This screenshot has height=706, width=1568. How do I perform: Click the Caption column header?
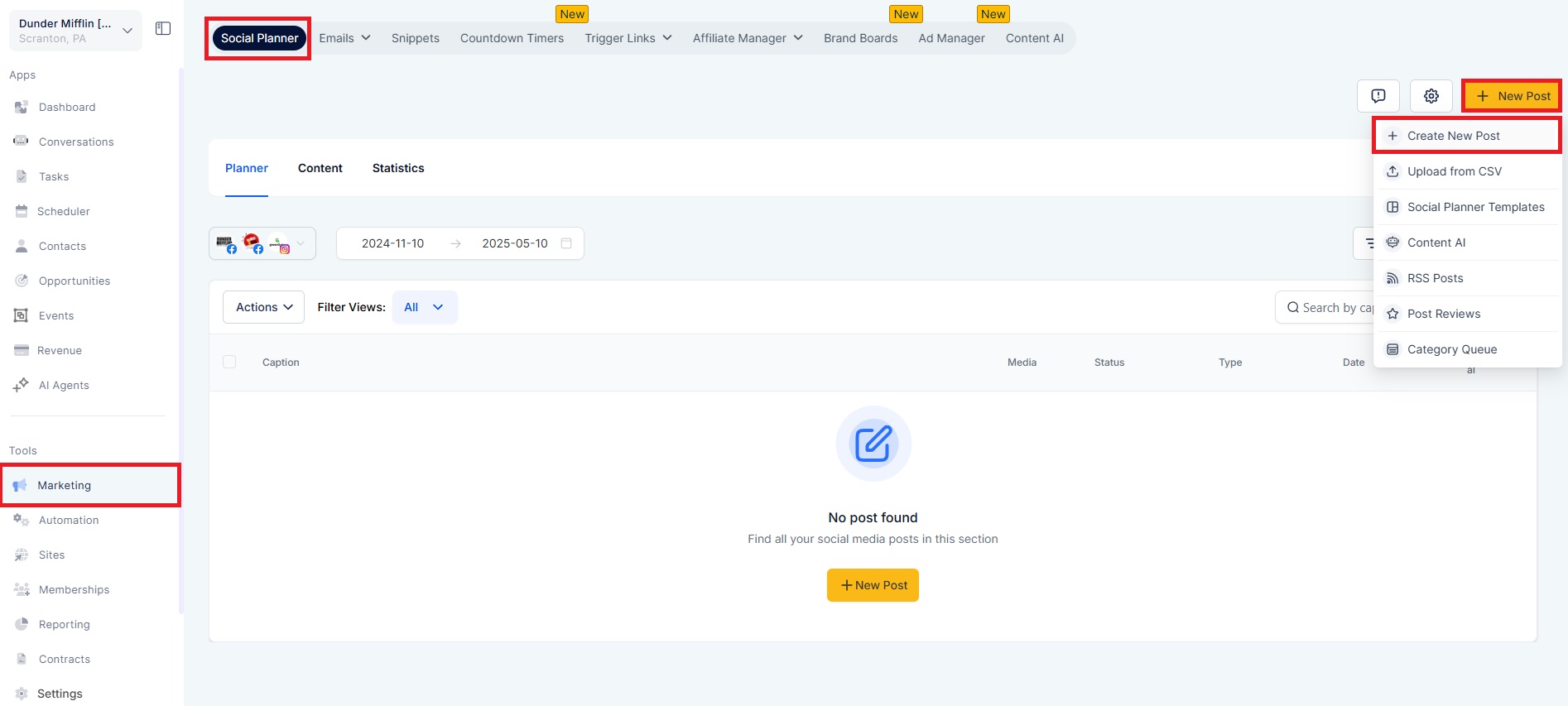point(281,363)
